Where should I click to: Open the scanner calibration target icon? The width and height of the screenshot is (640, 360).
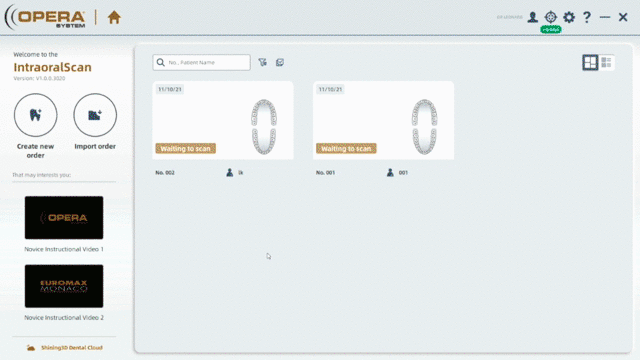coord(551,17)
